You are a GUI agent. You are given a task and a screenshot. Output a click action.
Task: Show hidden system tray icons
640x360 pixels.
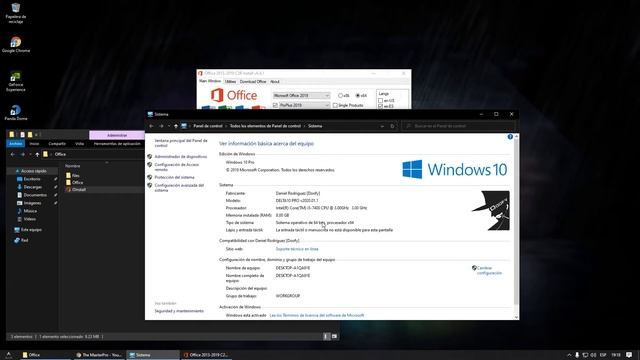569,355
